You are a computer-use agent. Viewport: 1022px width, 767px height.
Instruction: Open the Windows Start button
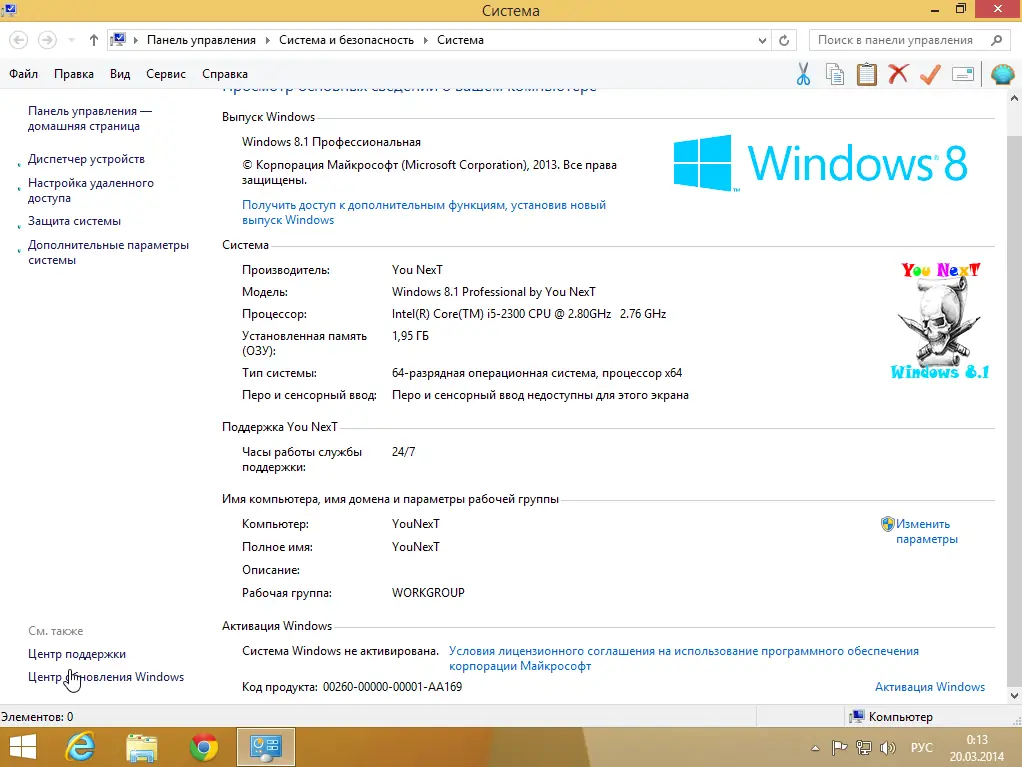tap(23, 747)
